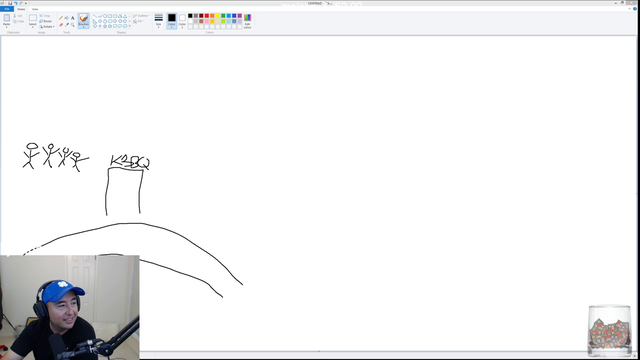Open the Brushes type dropdown arrow
The image size is (640, 360).
pos(84,26)
